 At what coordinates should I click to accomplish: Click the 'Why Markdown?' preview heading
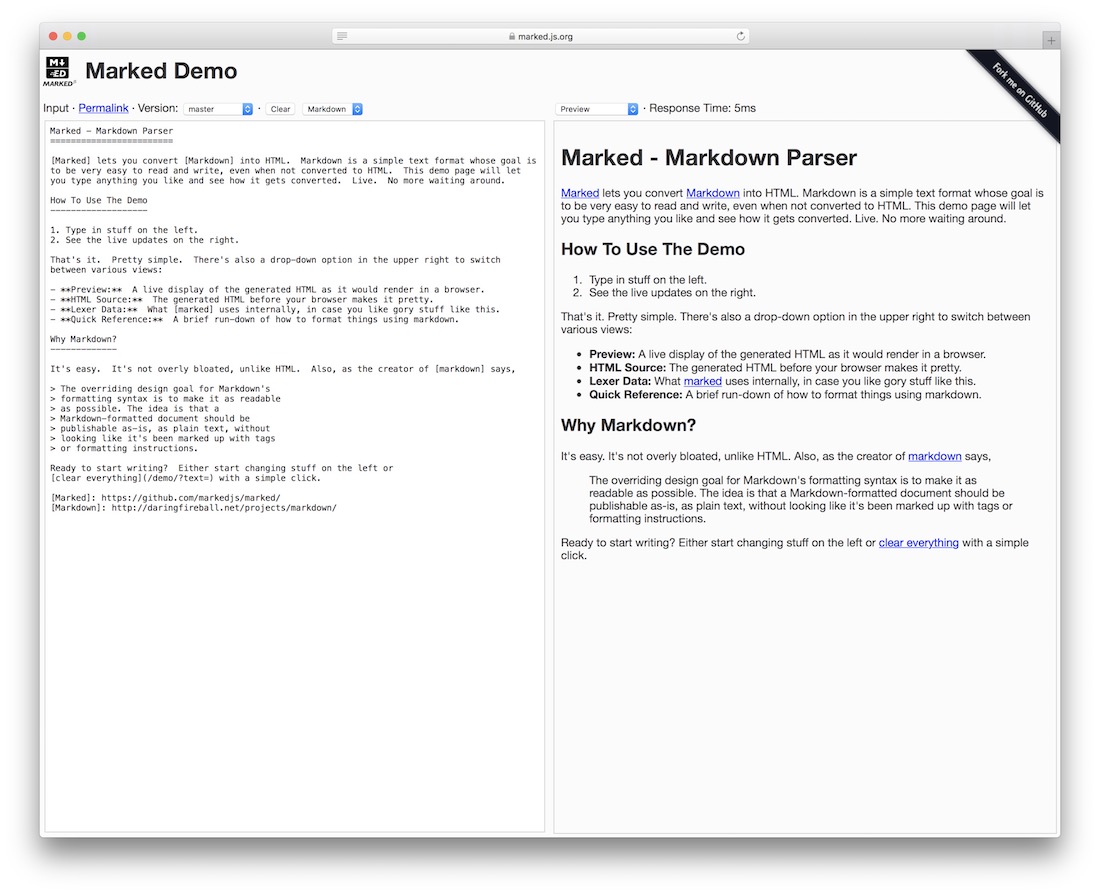628,425
